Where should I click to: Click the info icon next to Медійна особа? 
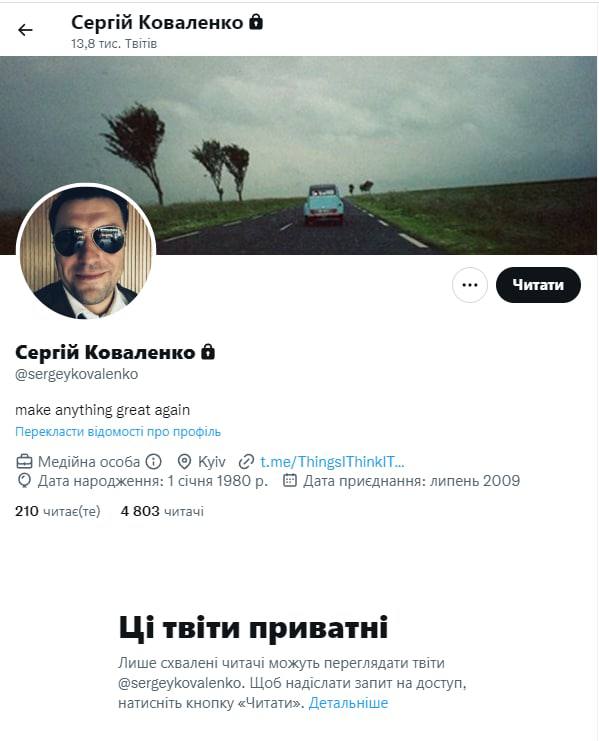coord(154,461)
